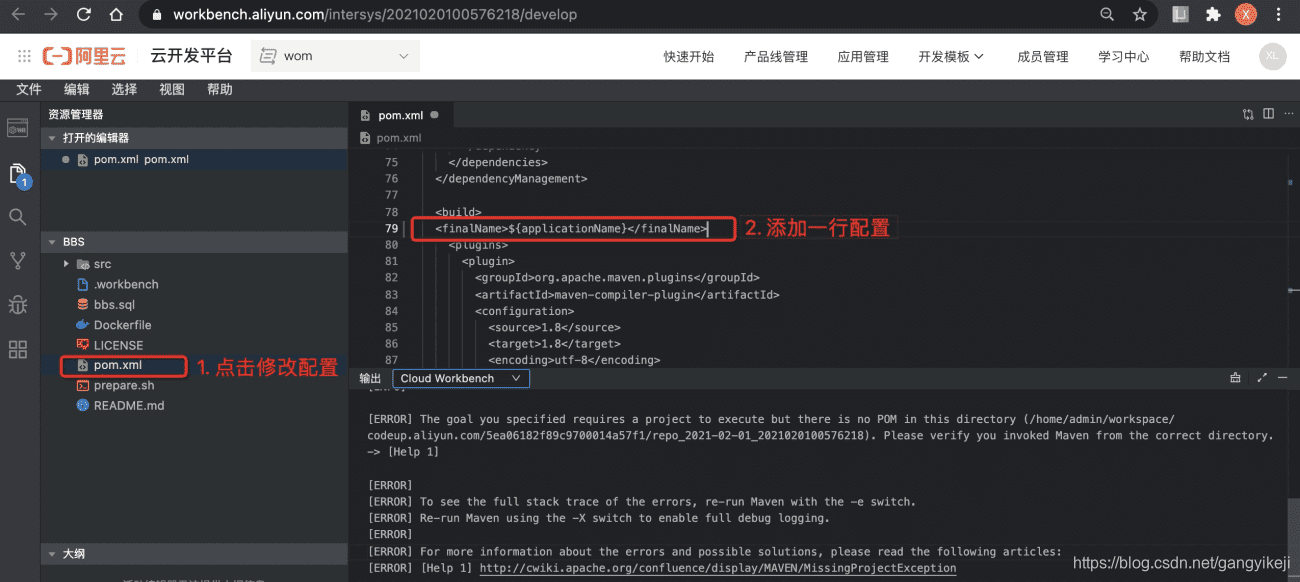Click the browser back arrow
Viewport: 1300px width, 582px height.
[x=18, y=15]
